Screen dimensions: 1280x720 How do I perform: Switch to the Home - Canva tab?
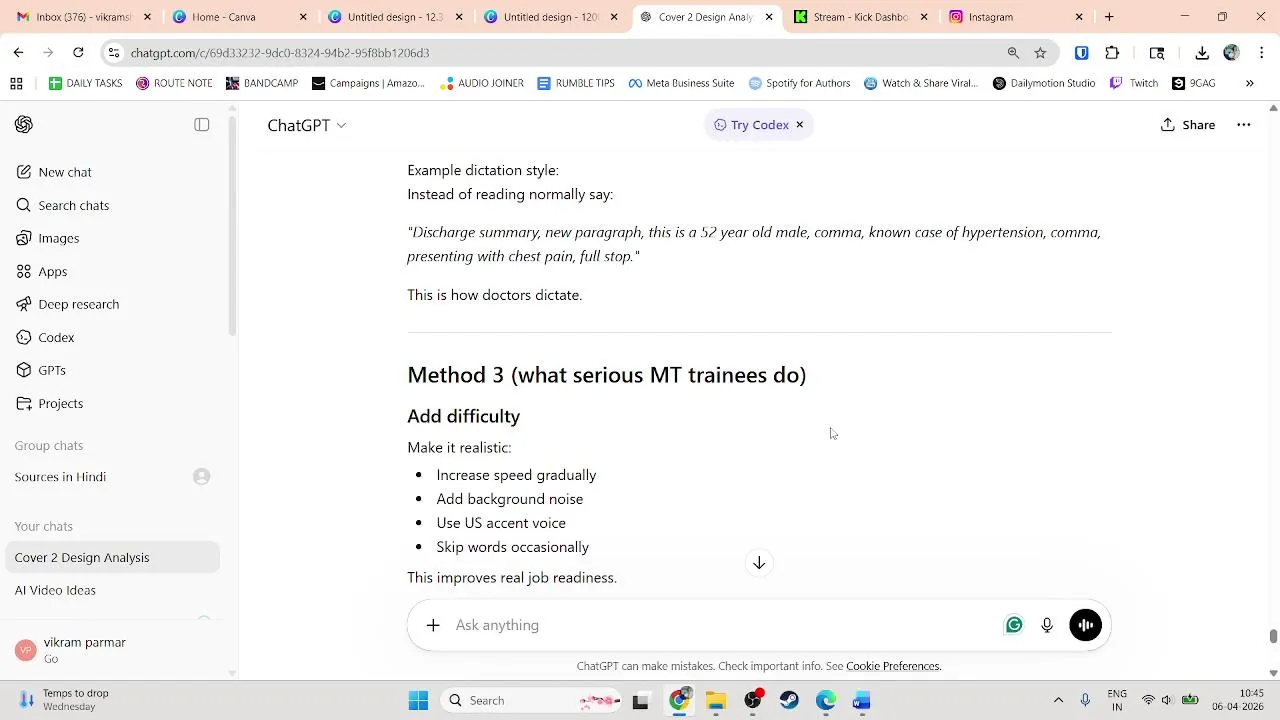click(238, 17)
